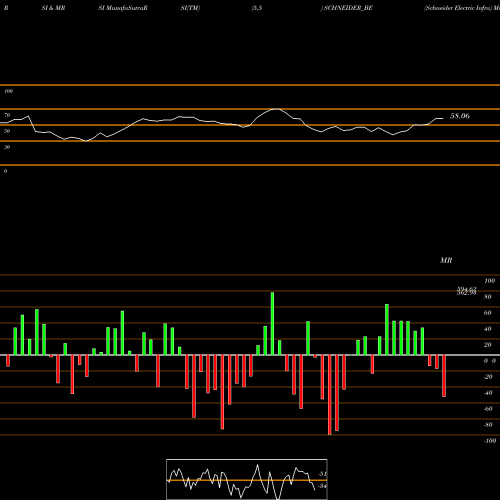
Task: Click the current RSI value 58.06
Action: click(460, 116)
